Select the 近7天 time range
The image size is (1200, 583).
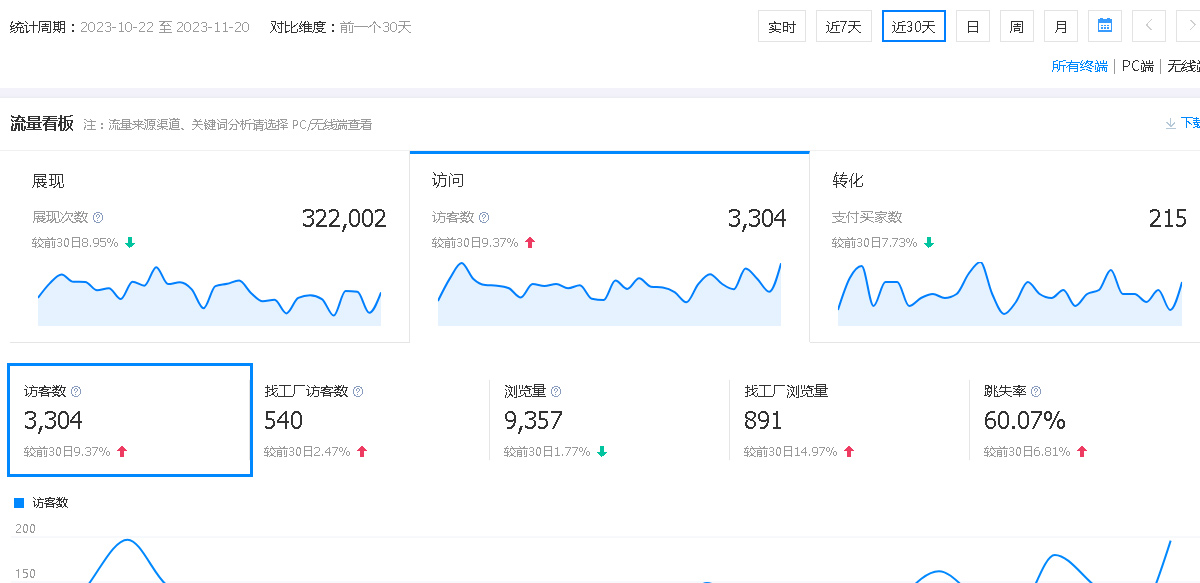tap(844, 26)
